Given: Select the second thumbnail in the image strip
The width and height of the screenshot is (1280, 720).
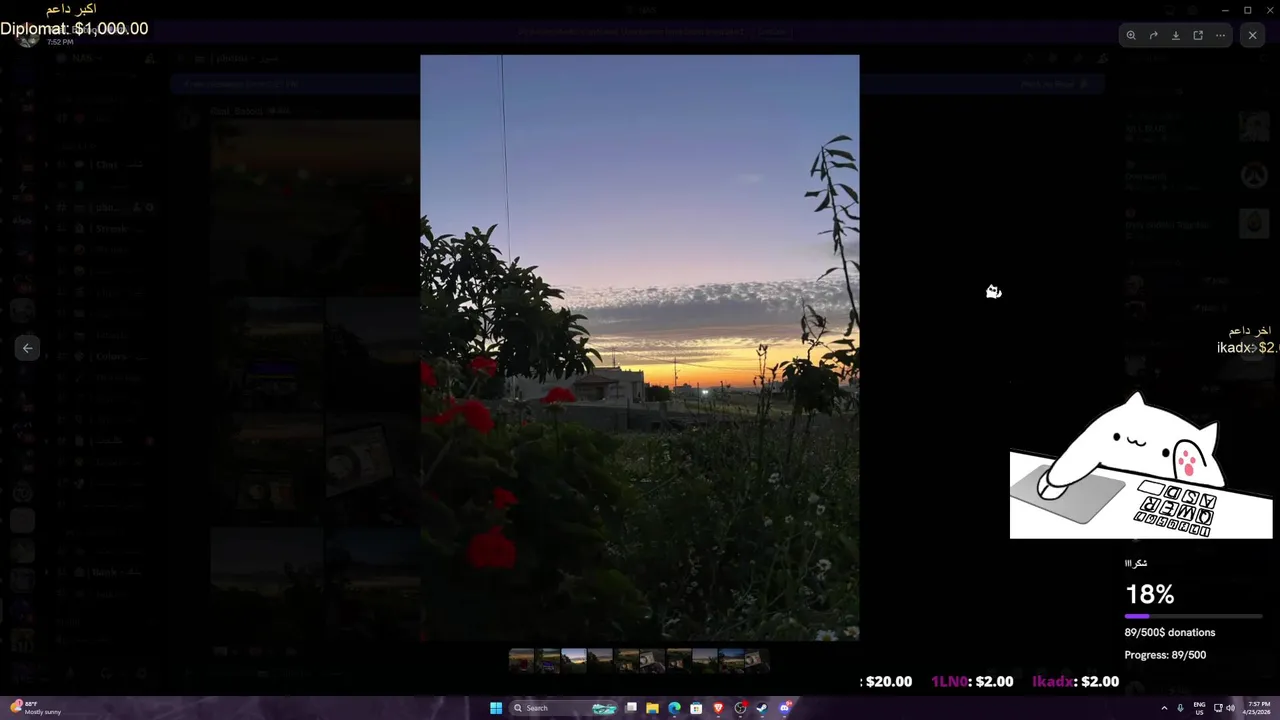Looking at the screenshot, I should click(548, 660).
